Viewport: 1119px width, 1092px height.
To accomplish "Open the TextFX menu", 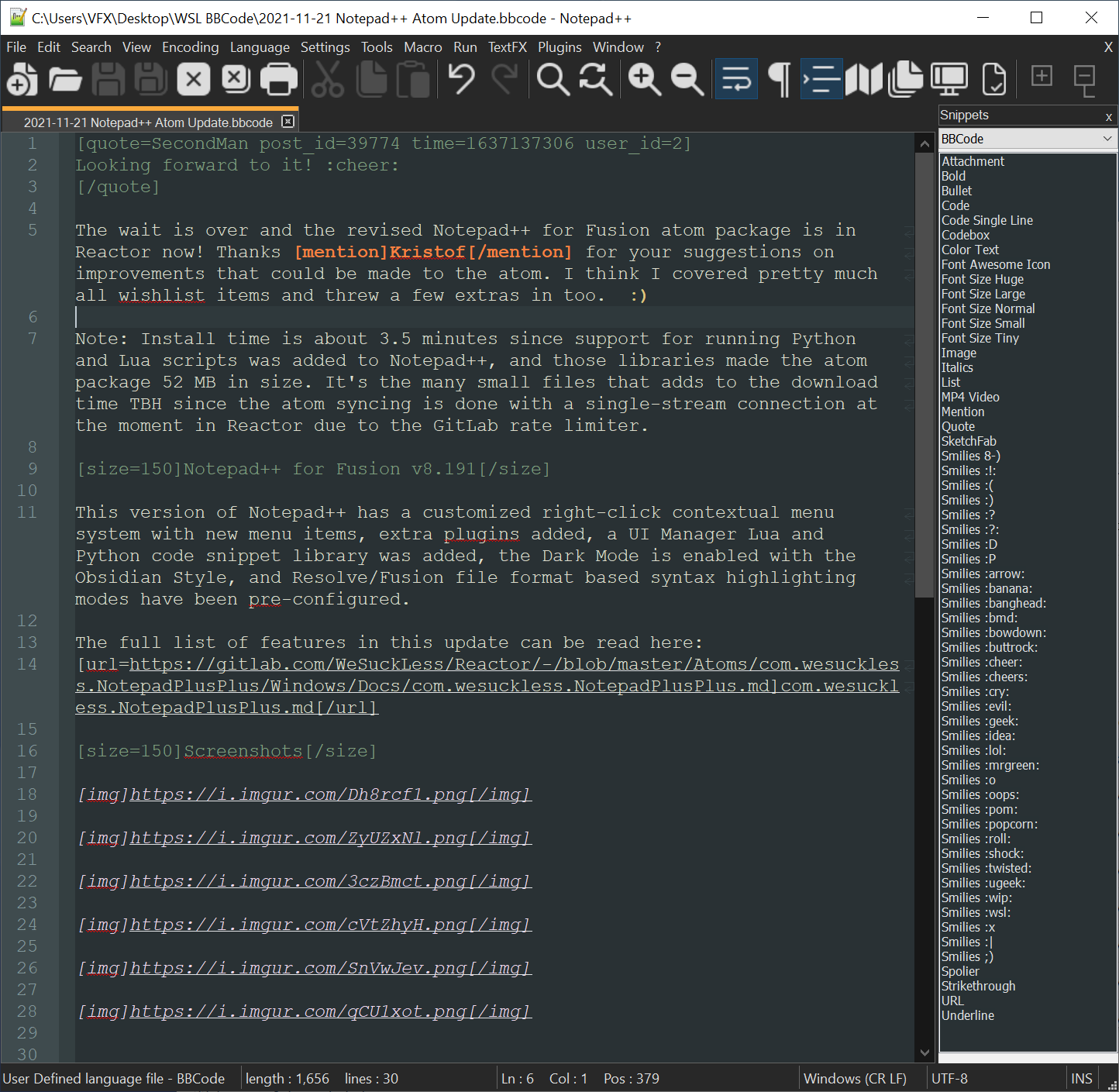I will [508, 47].
